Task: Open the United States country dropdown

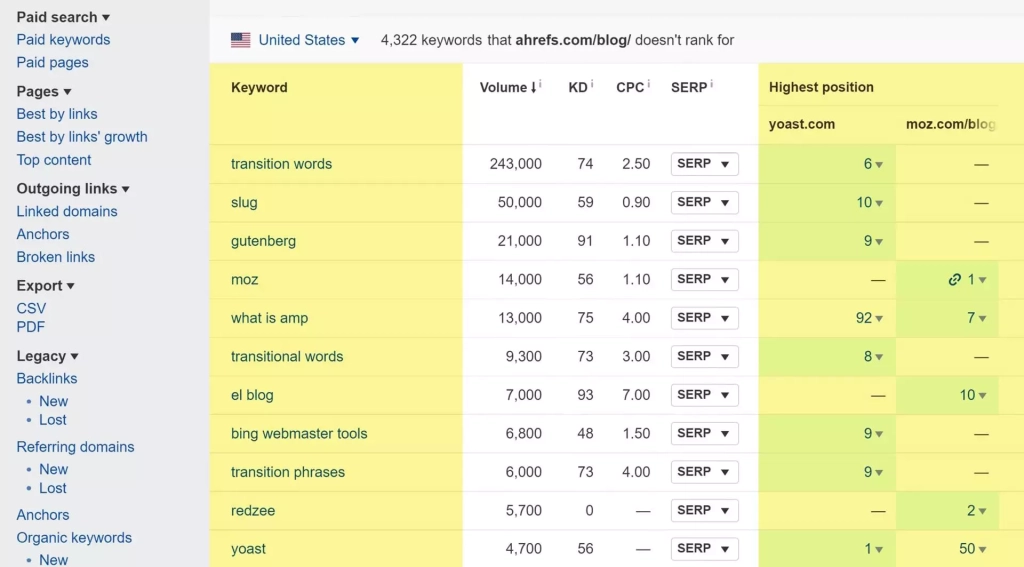Action: click(309, 40)
